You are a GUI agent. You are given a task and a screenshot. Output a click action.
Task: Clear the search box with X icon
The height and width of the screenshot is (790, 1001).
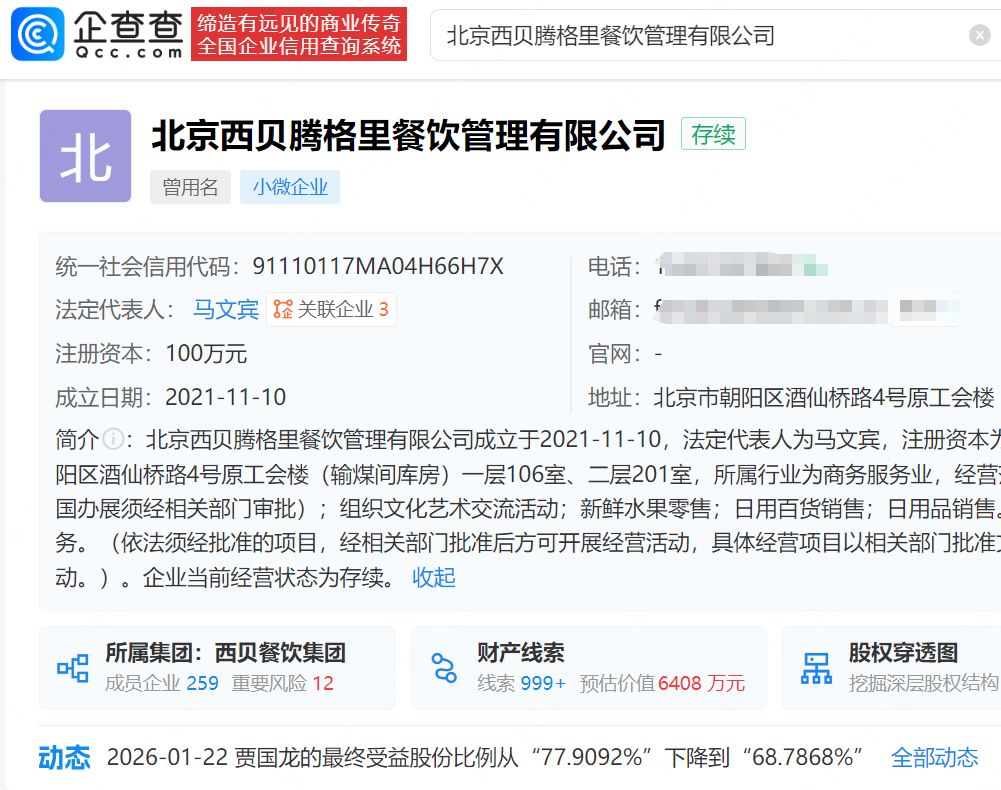point(979,36)
